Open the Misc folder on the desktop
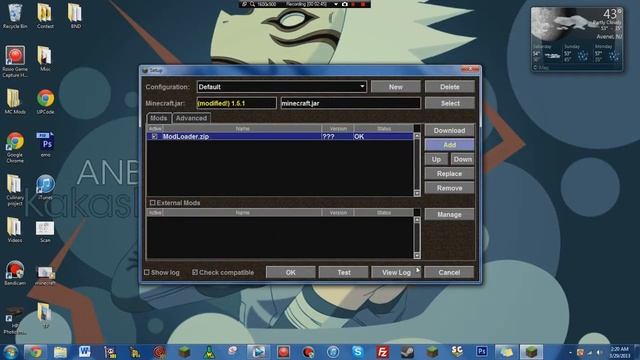 pyautogui.click(x=45, y=58)
